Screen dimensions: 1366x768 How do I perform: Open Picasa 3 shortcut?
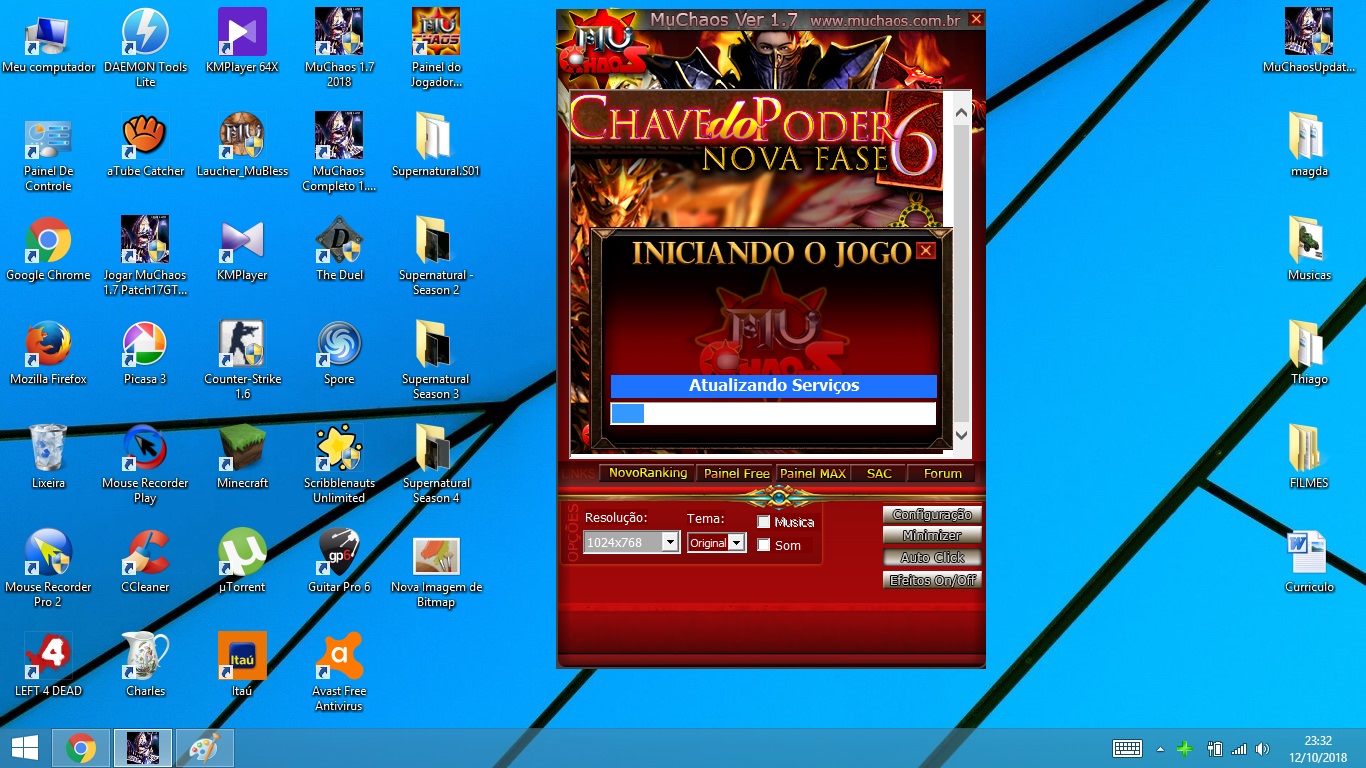tap(145, 354)
